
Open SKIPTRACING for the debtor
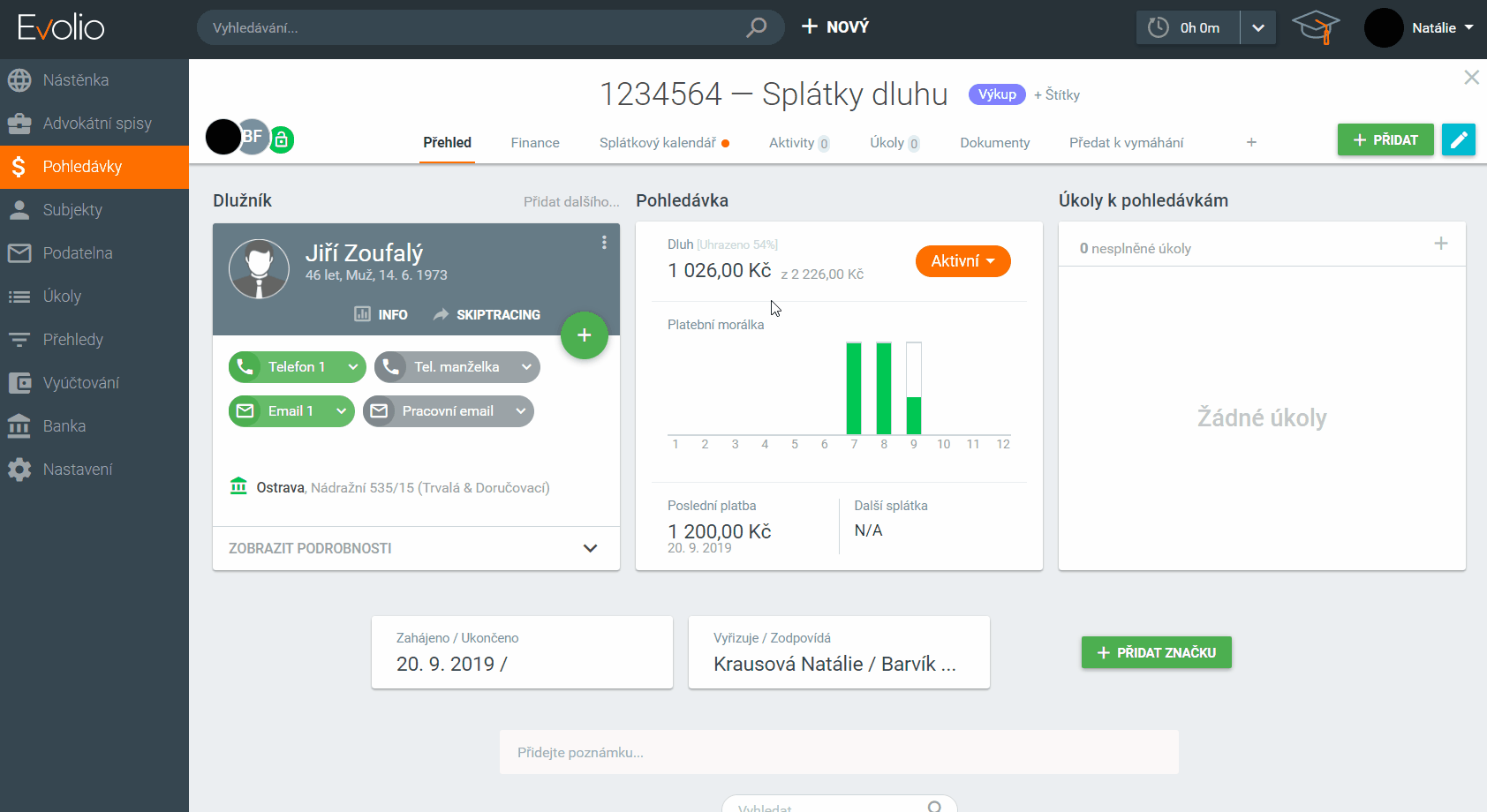point(487,314)
